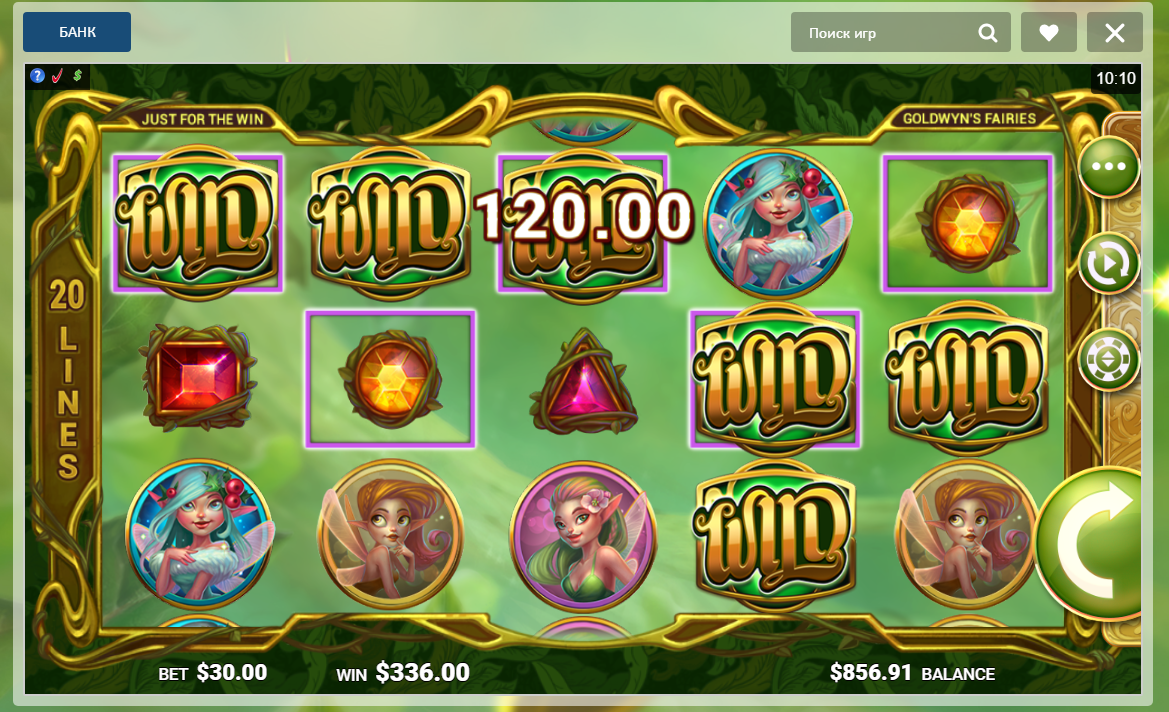1169x712 pixels.
Task: Click the blue question mark help icon
Action: pos(37,75)
